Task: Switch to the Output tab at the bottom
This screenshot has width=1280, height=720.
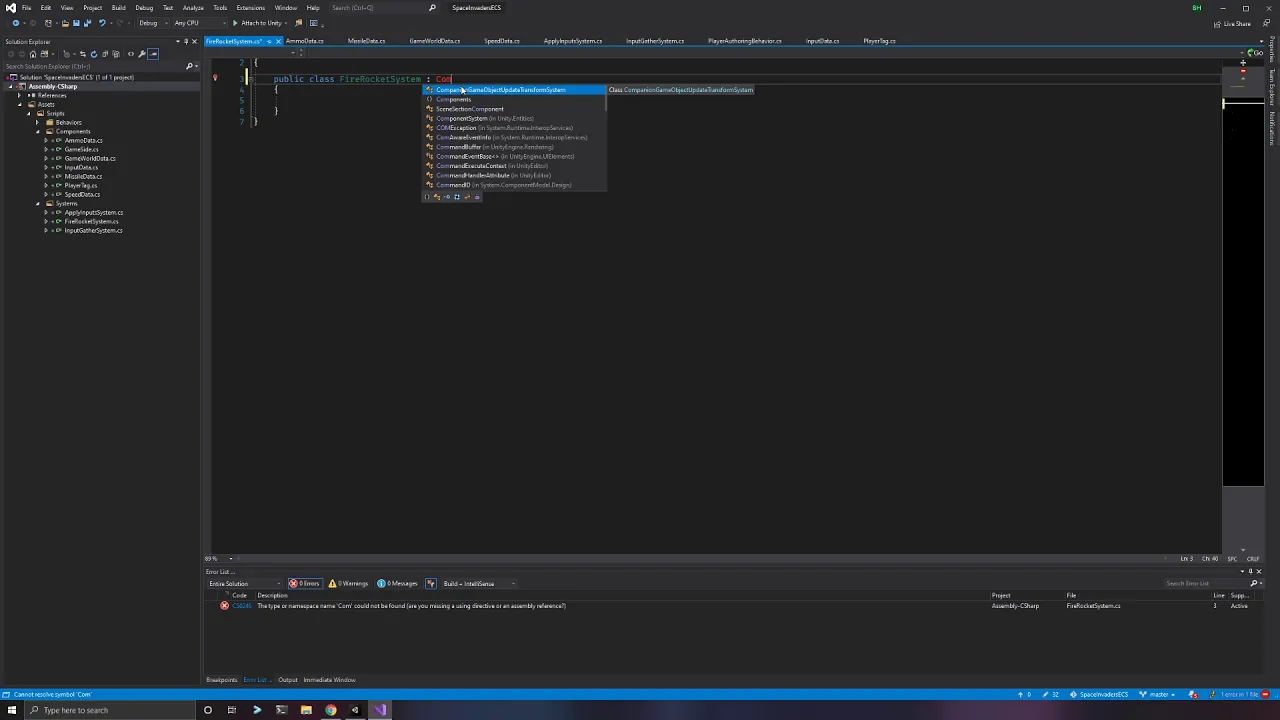Action: coord(288,680)
